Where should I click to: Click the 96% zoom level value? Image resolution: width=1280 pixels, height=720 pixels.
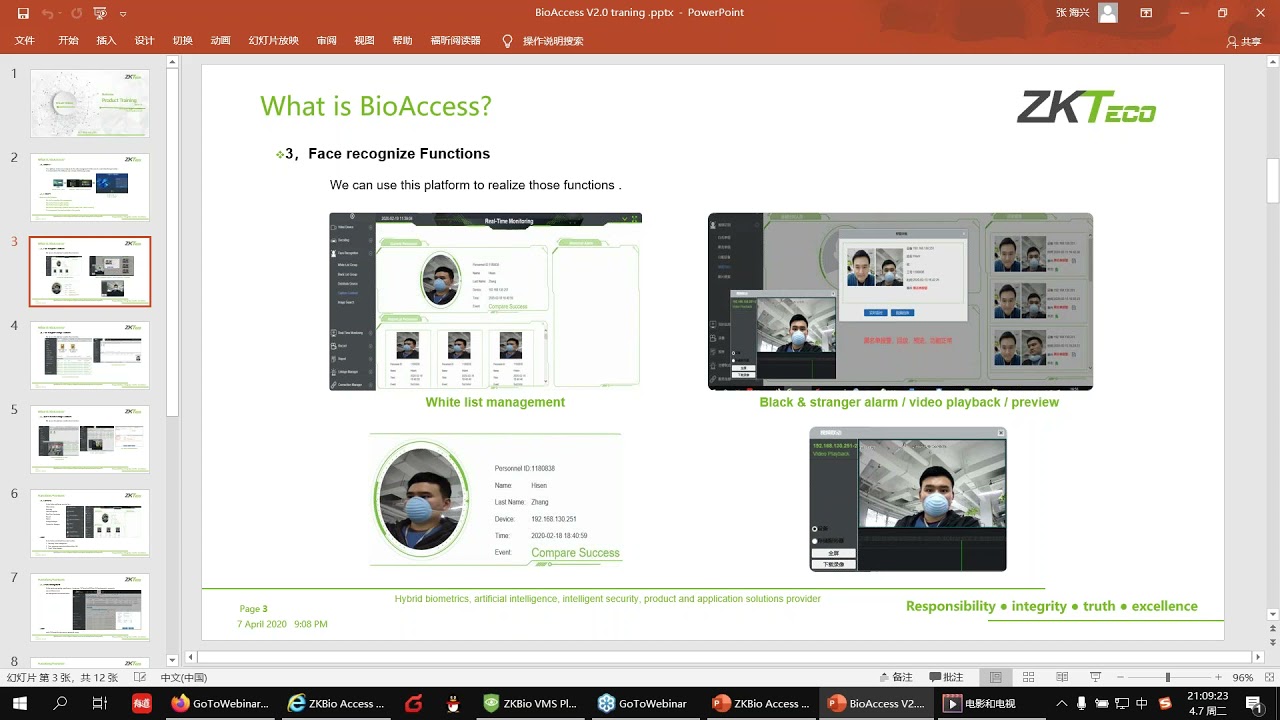pos(1243,677)
